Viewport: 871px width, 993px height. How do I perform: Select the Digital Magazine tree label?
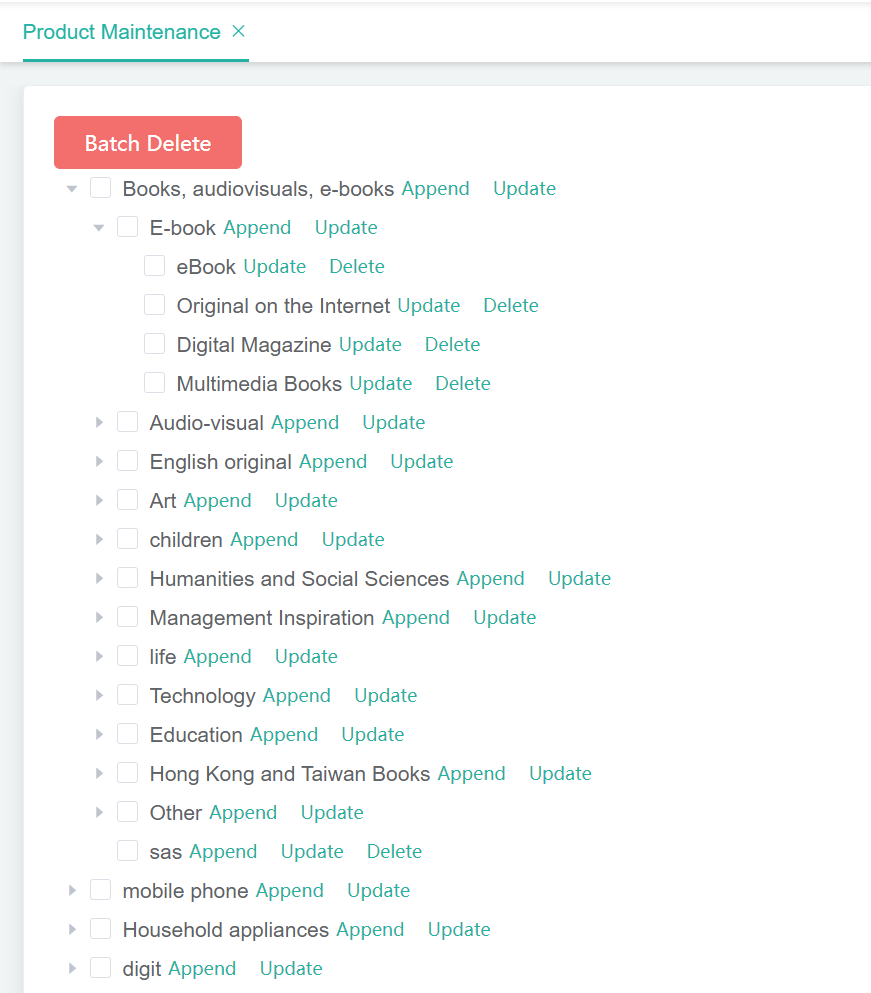coord(254,345)
